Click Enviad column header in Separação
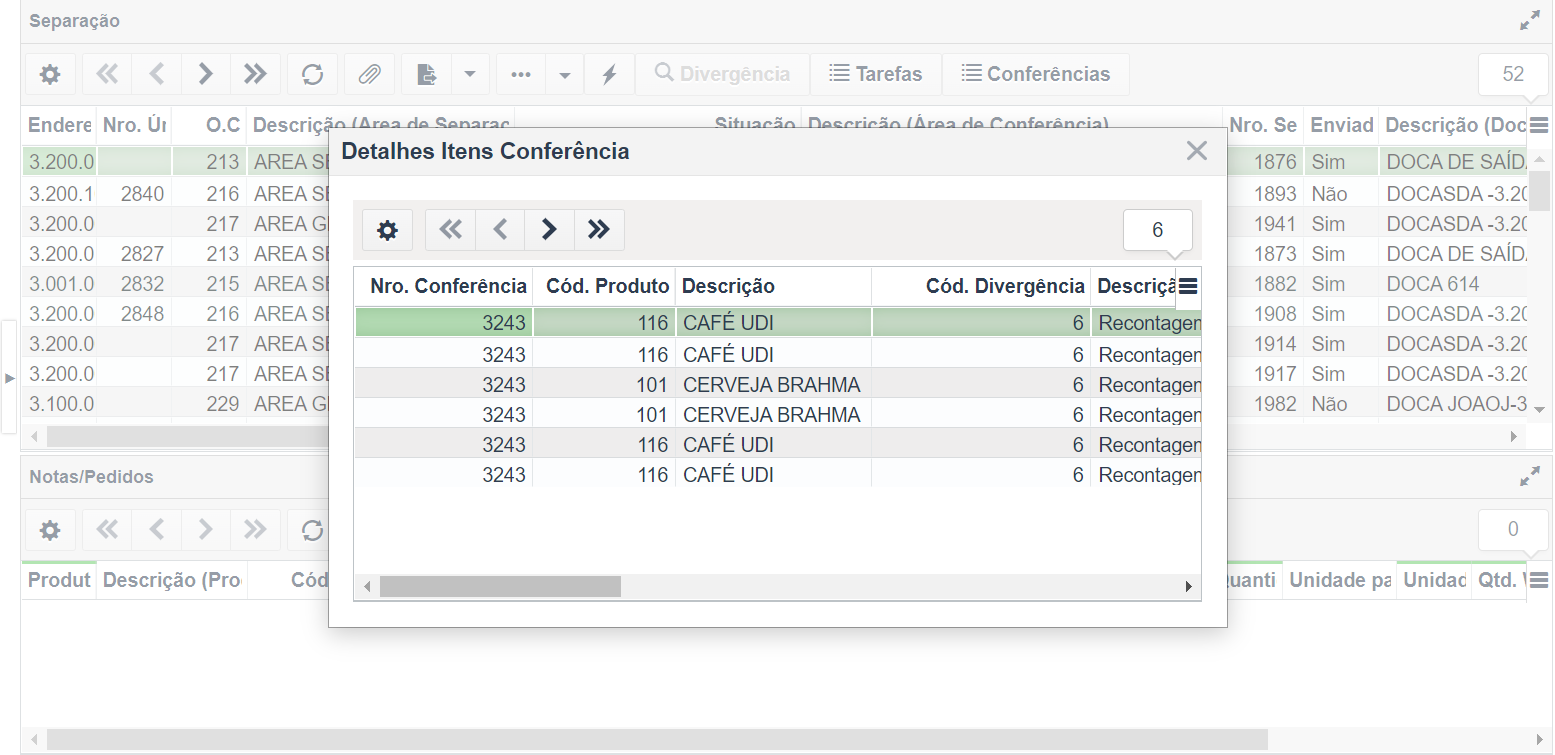 (x=1341, y=126)
